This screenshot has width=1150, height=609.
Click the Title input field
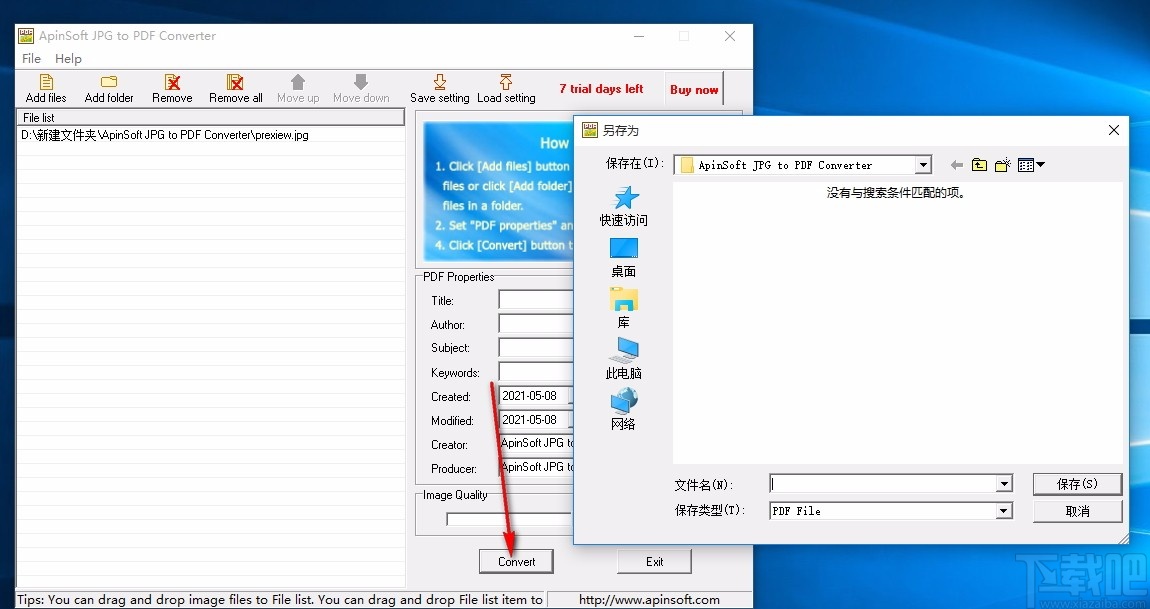tap(535, 300)
